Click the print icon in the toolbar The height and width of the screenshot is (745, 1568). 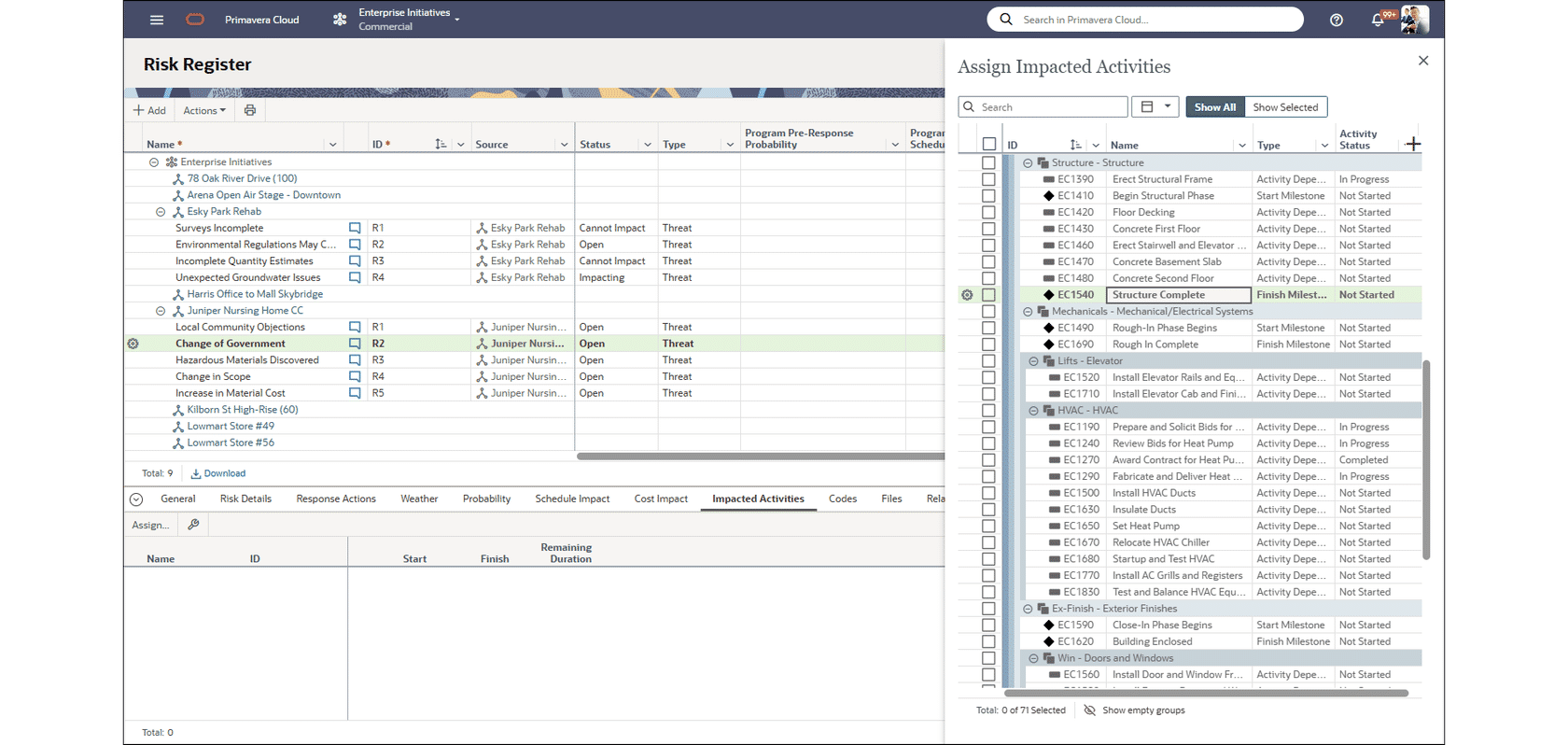[250, 110]
